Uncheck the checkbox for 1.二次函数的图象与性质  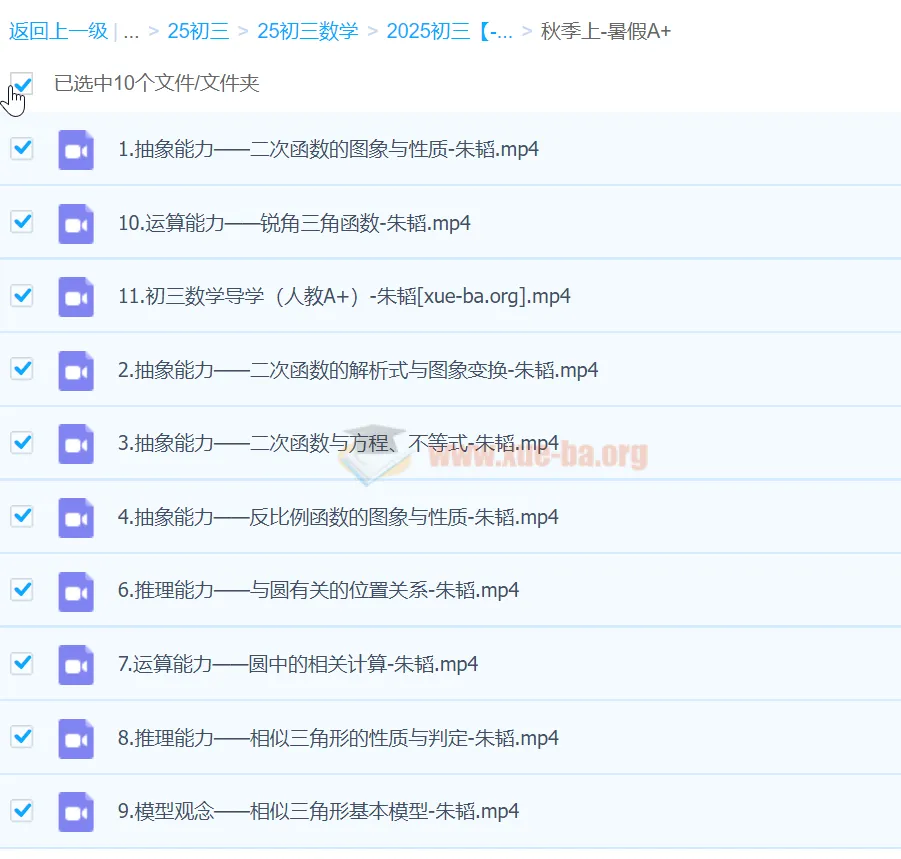[x=22, y=148]
